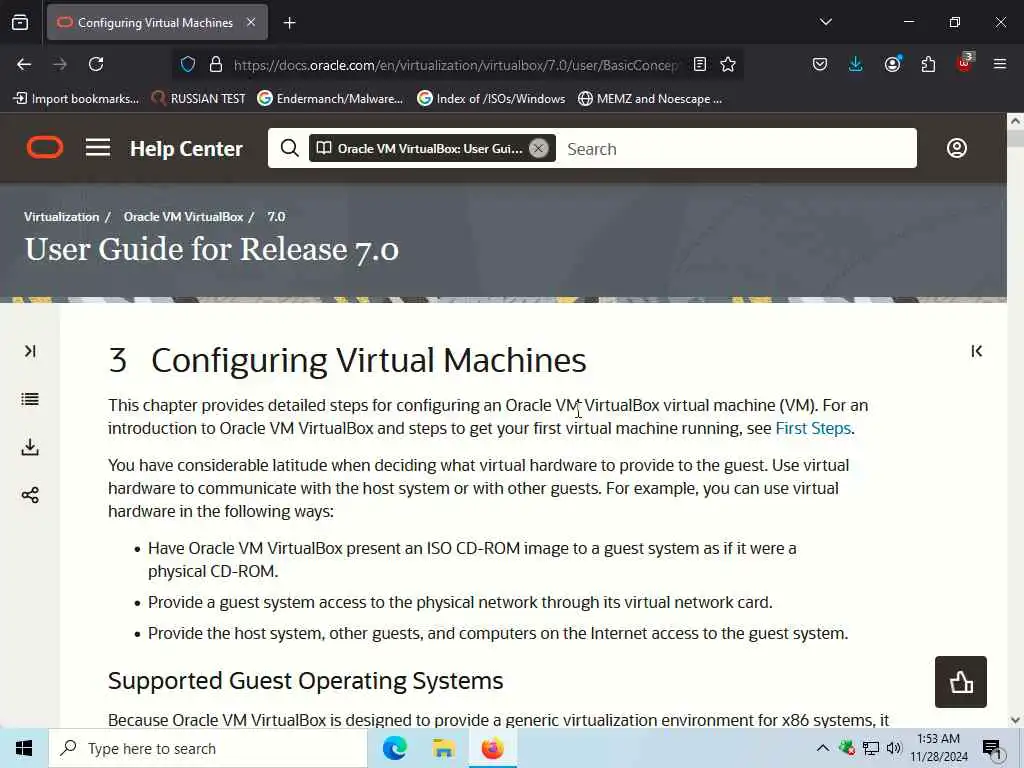The image size is (1024, 768).
Task: Bookmark this page with star
Action: coord(728,64)
